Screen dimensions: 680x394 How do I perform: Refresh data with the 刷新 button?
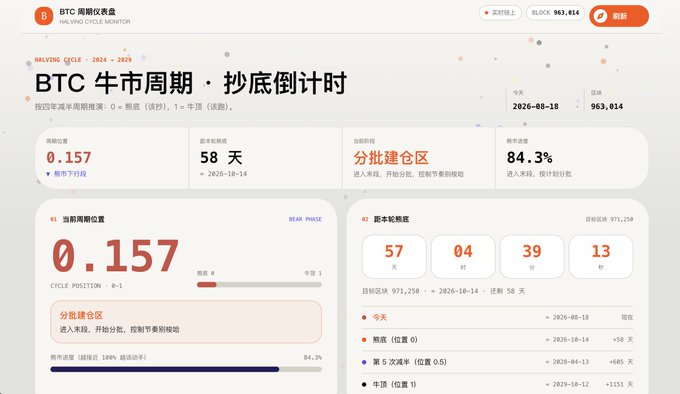(x=619, y=16)
